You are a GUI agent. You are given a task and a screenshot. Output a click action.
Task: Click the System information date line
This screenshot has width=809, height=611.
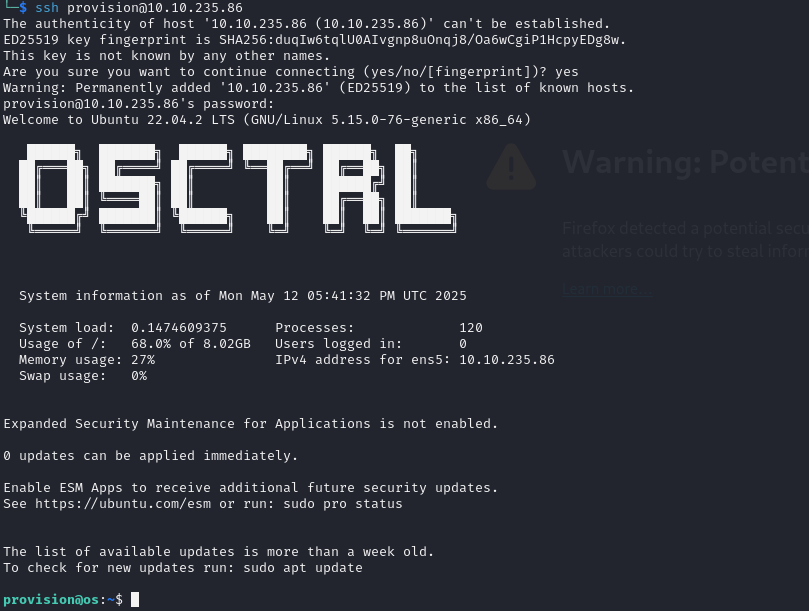[242, 296]
